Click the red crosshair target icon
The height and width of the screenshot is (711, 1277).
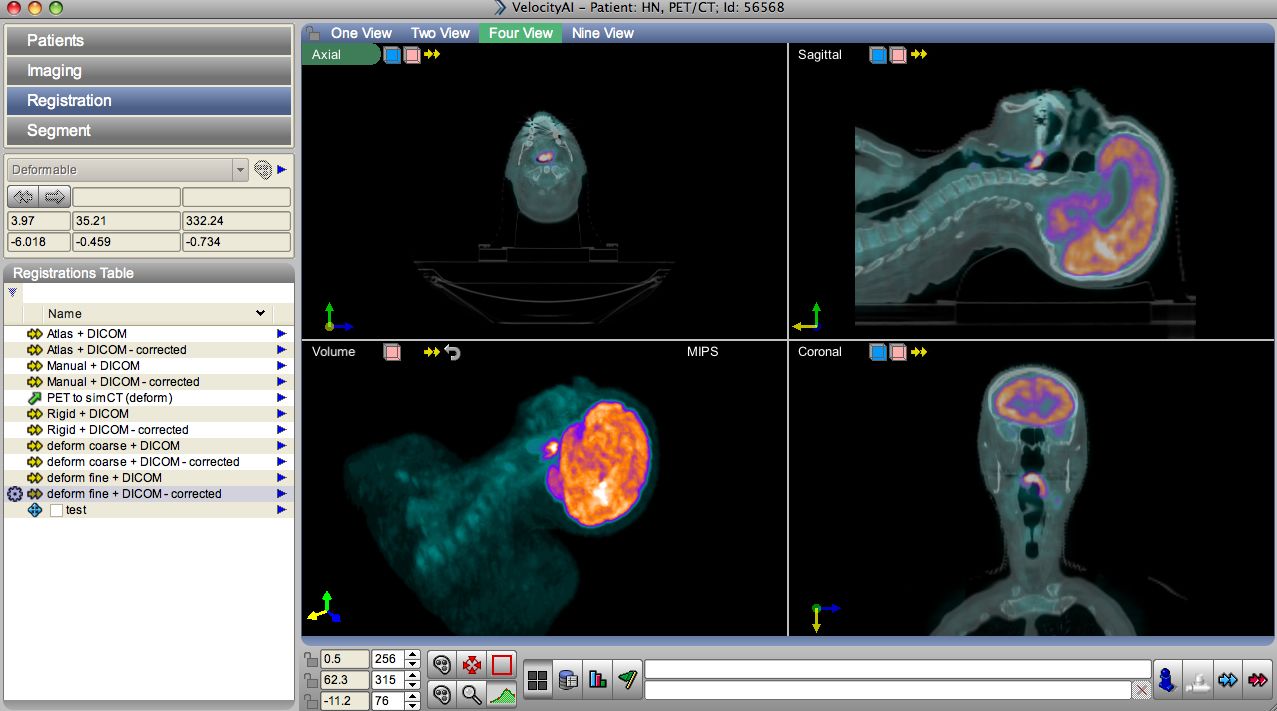pos(472,664)
